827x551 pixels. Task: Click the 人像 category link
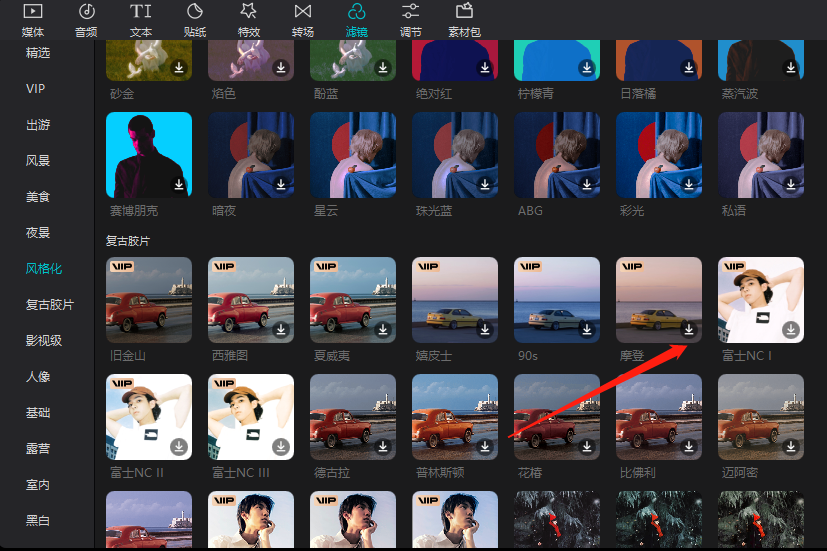[x=38, y=376]
